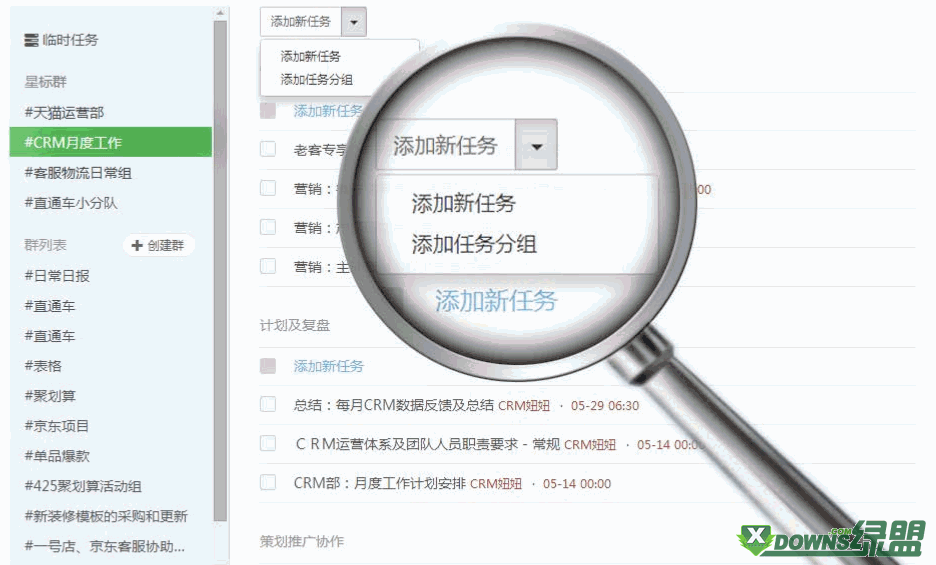The width and height of the screenshot is (936, 565).
Task: Select #聚划算 in group list
Action: tap(50, 395)
